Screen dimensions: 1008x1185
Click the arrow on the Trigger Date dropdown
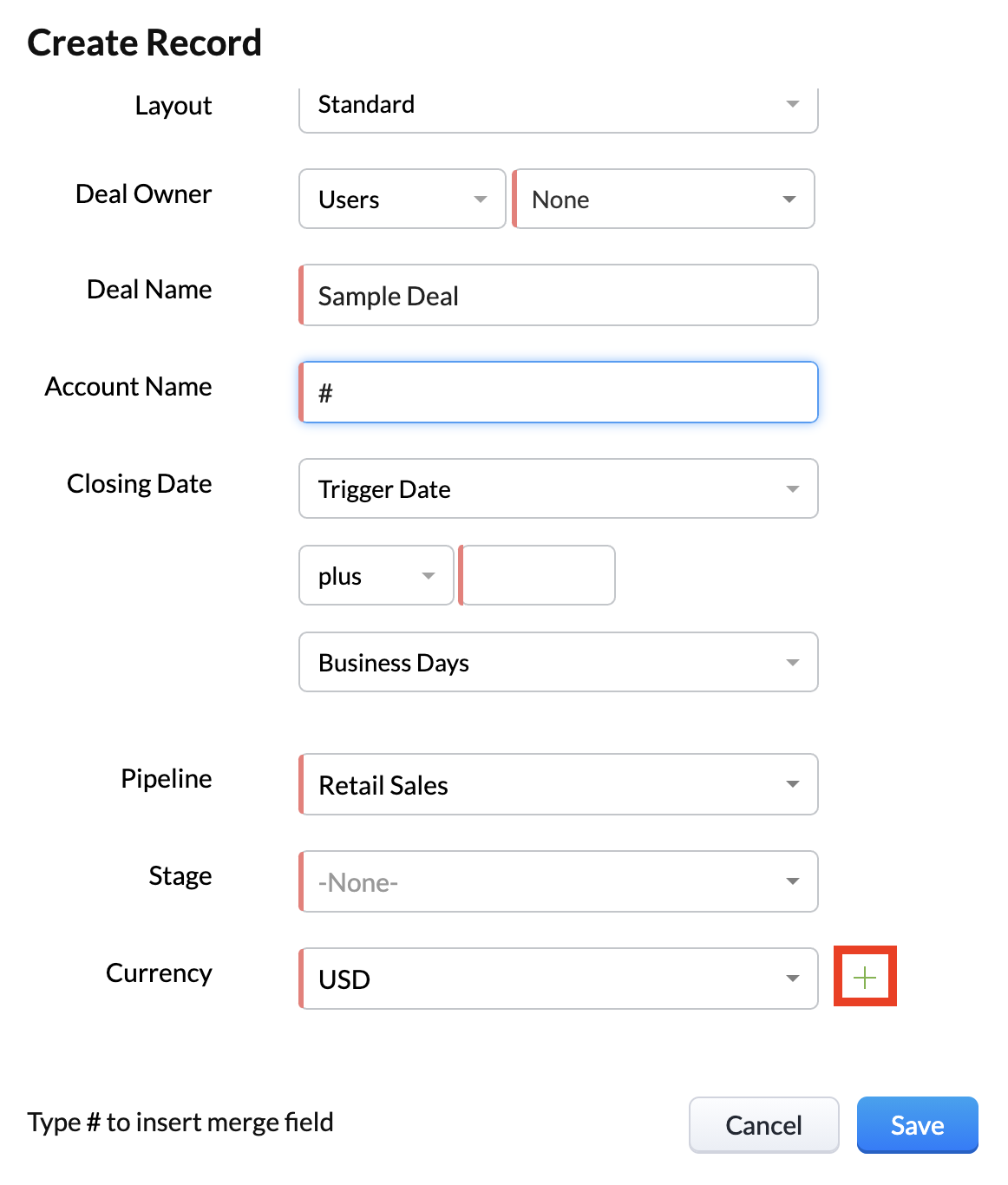pyautogui.click(x=792, y=489)
